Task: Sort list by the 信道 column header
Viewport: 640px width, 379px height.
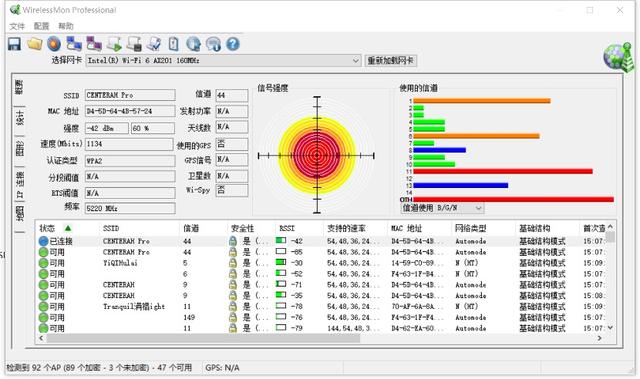Action: (203, 228)
